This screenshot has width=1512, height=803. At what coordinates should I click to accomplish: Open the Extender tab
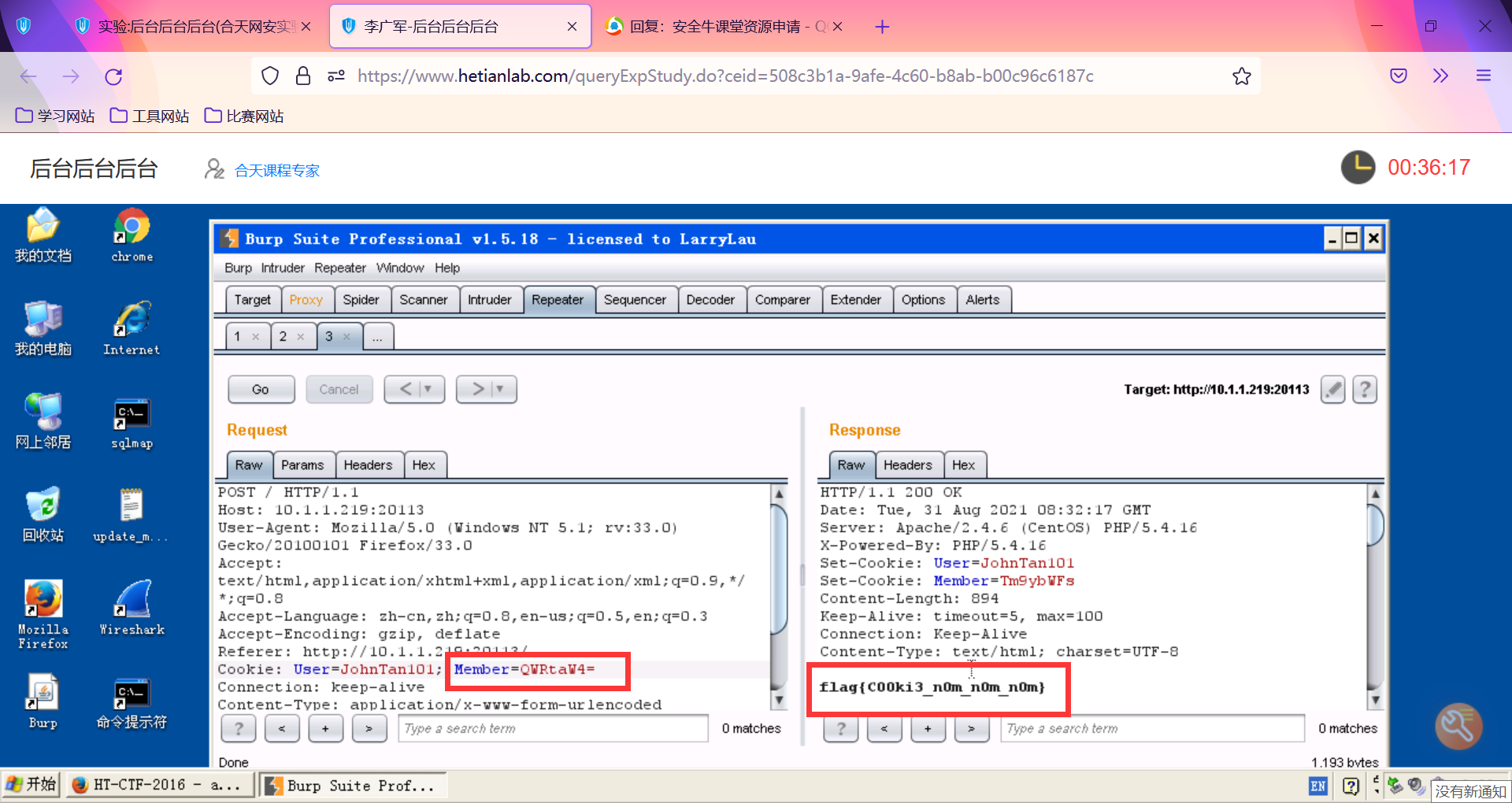pos(856,300)
